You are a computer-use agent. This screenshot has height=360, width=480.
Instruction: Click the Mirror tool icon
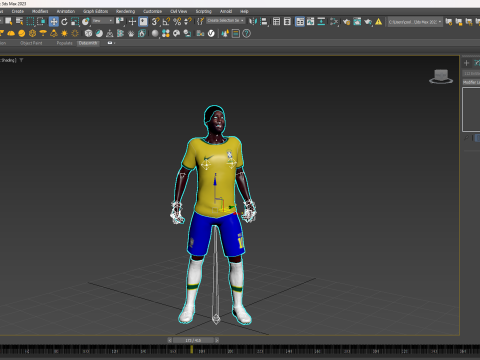point(253,22)
